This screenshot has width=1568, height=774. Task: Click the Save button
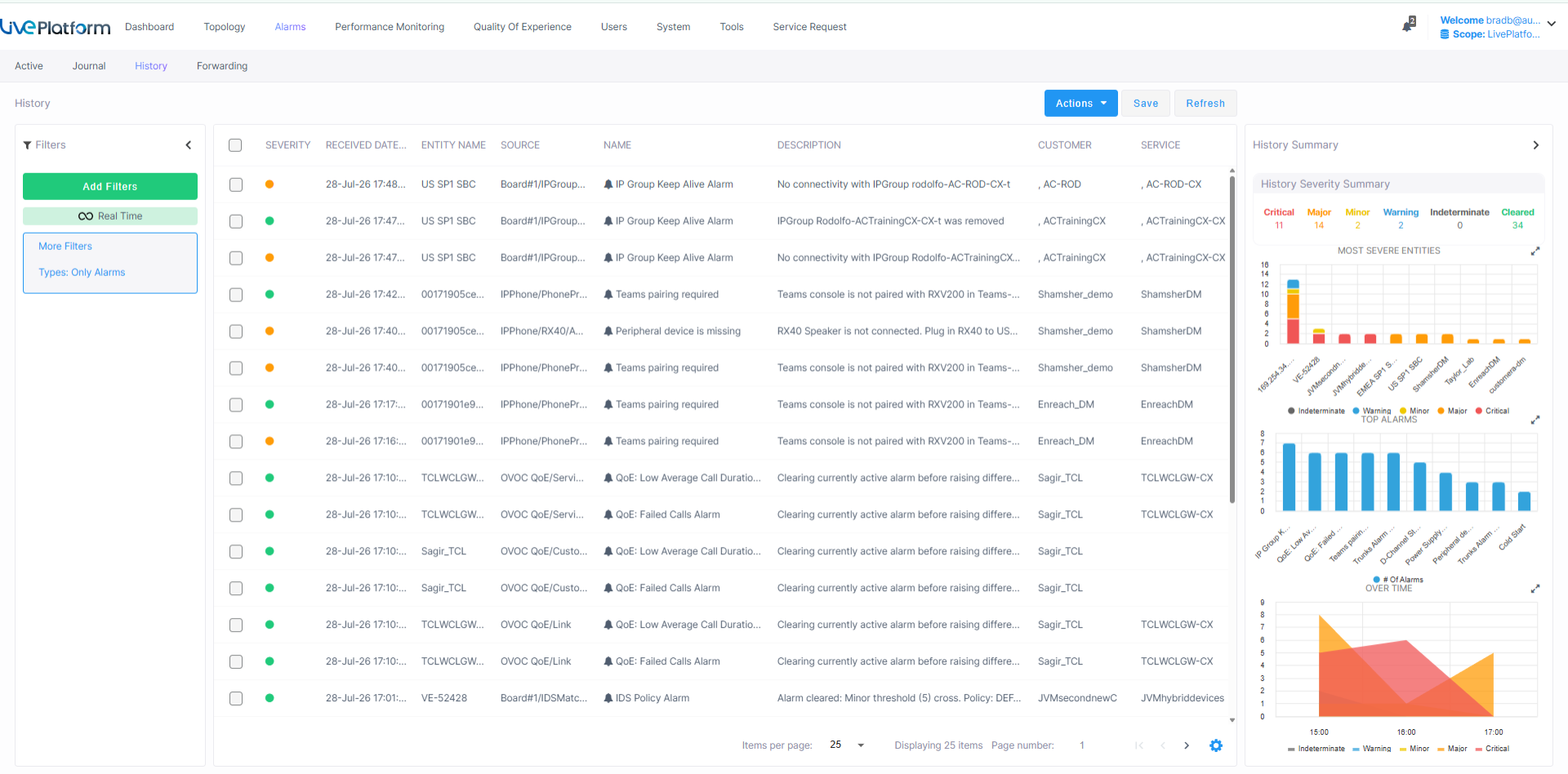1146,104
